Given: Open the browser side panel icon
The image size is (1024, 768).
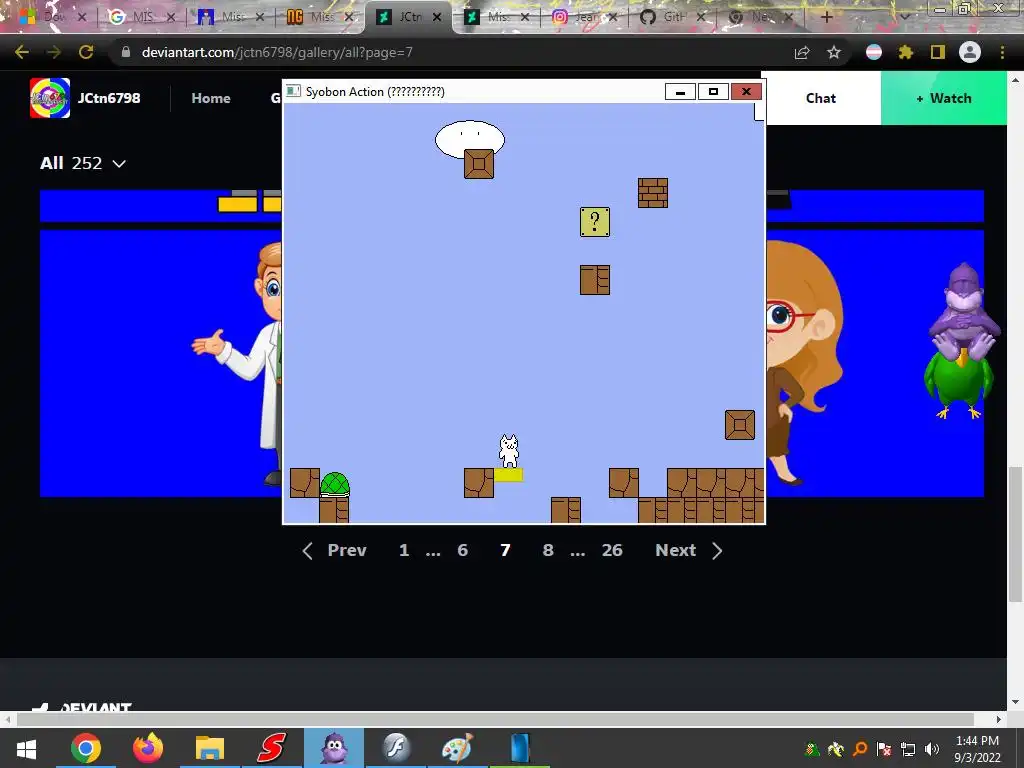Looking at the screenshot, I should pos(938,52).
